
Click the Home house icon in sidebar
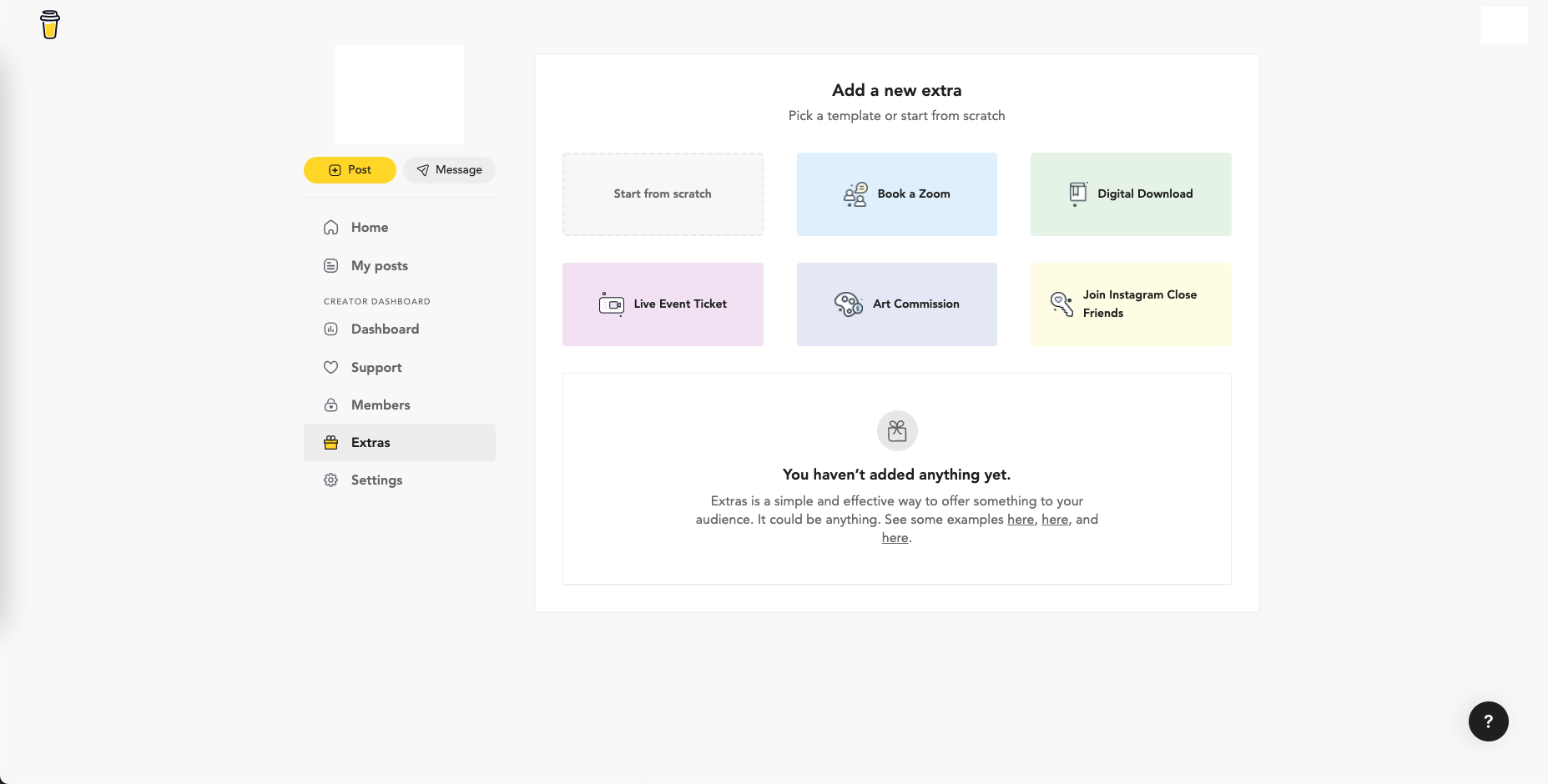point(331,227)
